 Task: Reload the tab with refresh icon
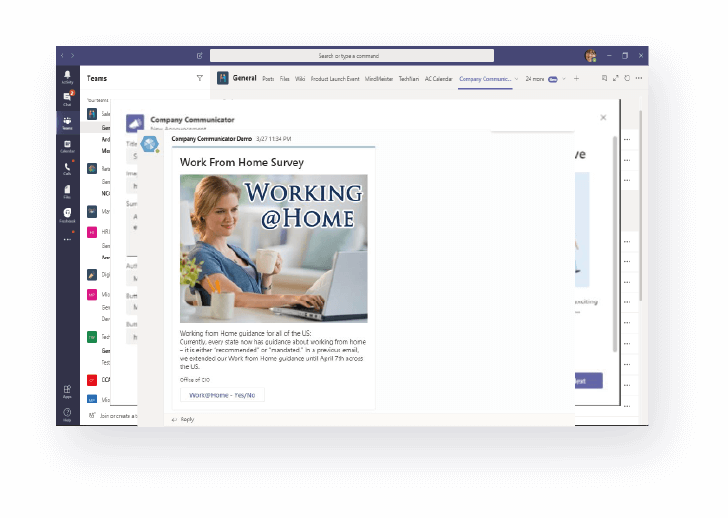pos(627,78)
